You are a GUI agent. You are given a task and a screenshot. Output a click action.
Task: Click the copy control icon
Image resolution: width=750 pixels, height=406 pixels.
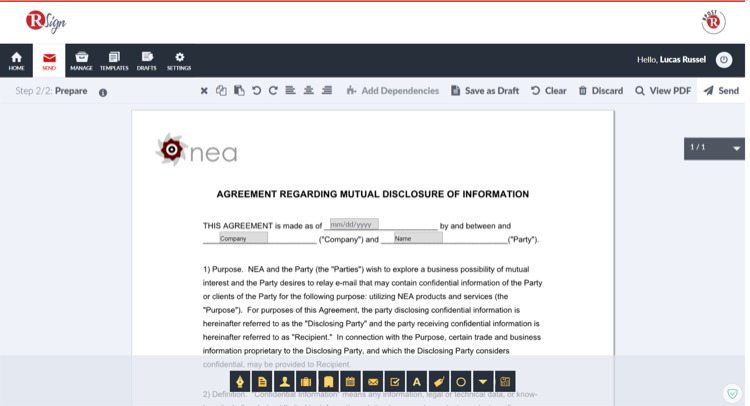coord(221,90)
